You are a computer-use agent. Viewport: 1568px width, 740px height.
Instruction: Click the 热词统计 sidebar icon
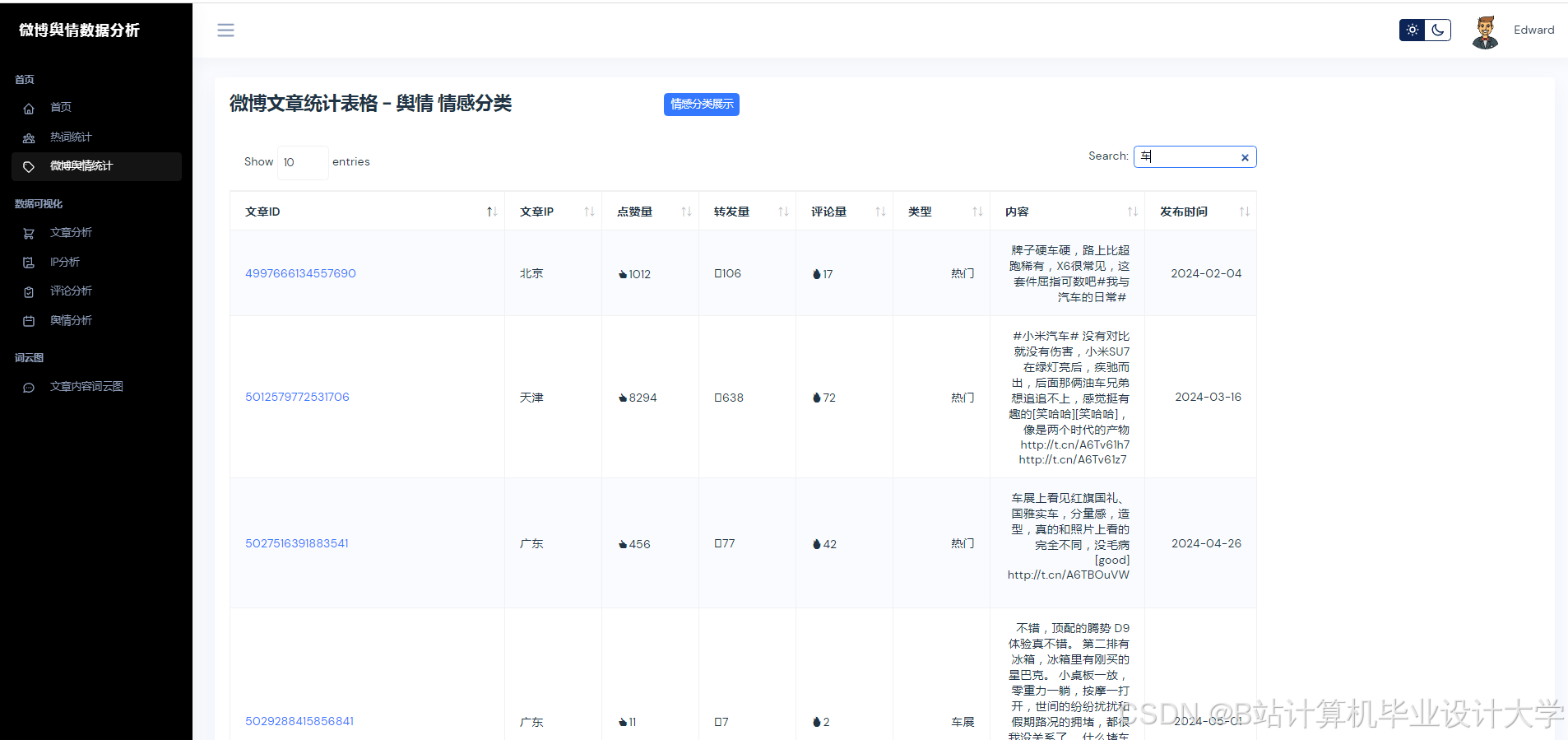tap(29, 137)
